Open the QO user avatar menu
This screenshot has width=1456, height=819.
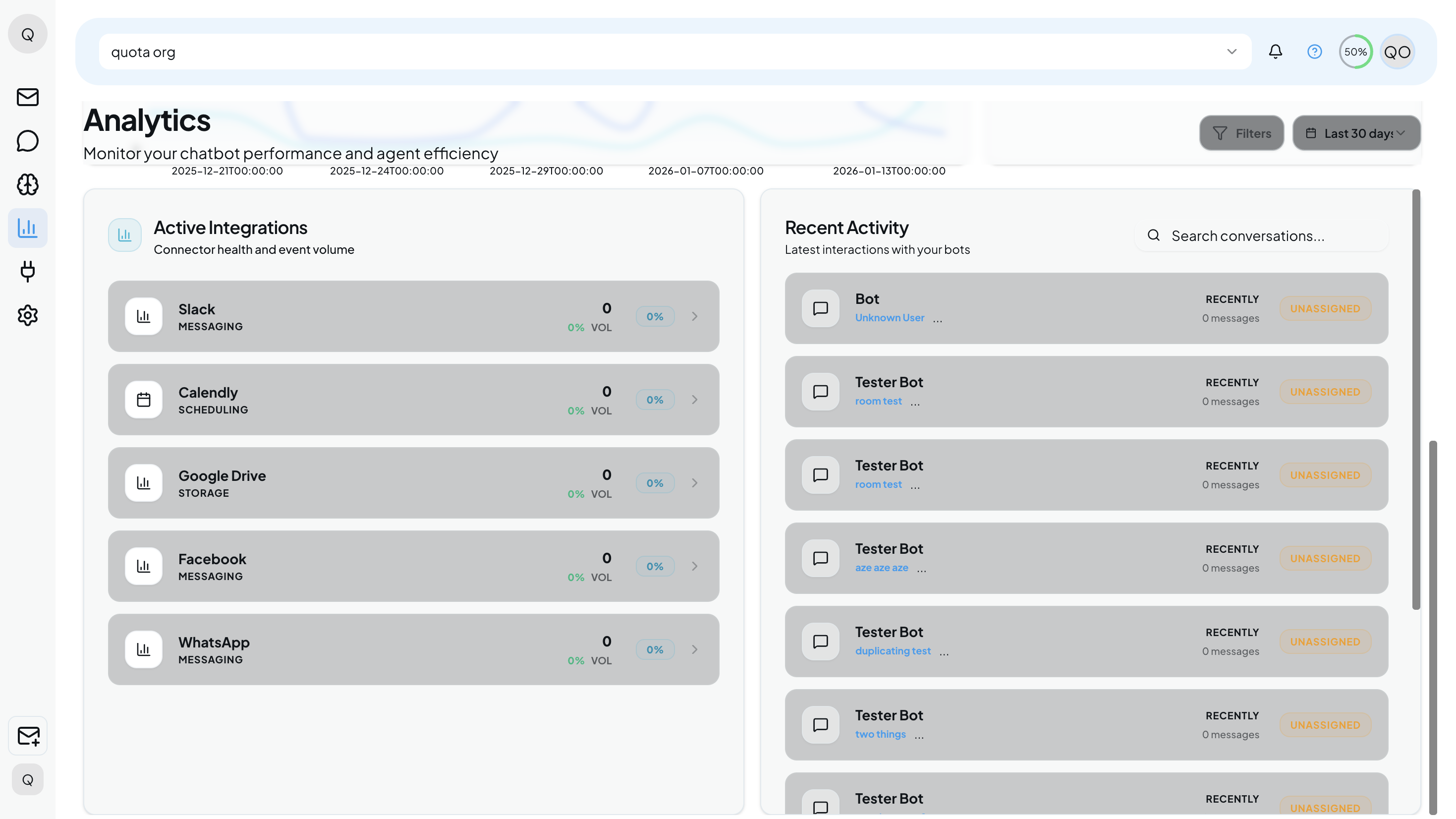point(1397,52)
